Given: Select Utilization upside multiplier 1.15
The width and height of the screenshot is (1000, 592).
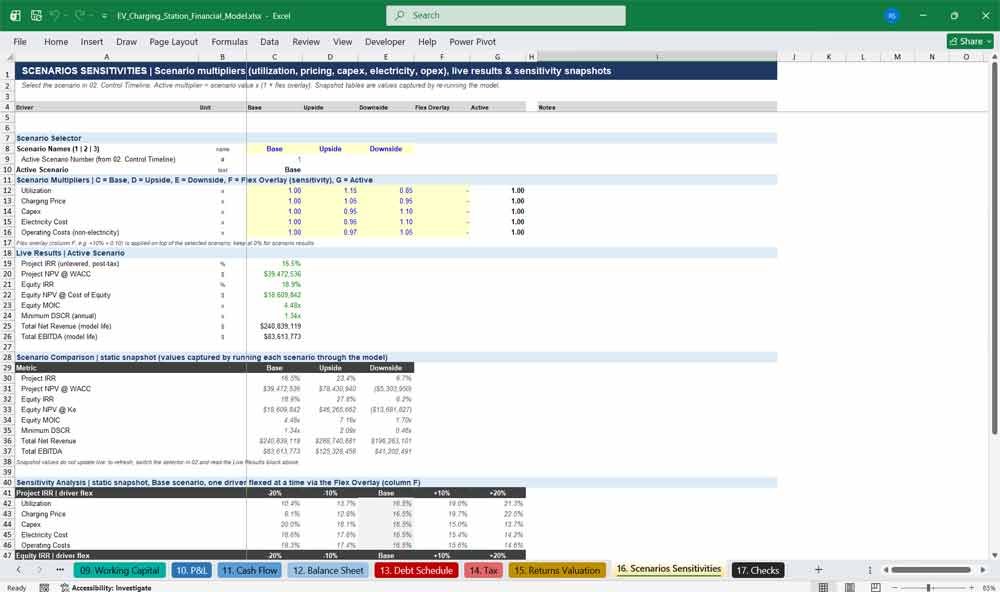Looking at the screenshot, I should pos(330,190).
